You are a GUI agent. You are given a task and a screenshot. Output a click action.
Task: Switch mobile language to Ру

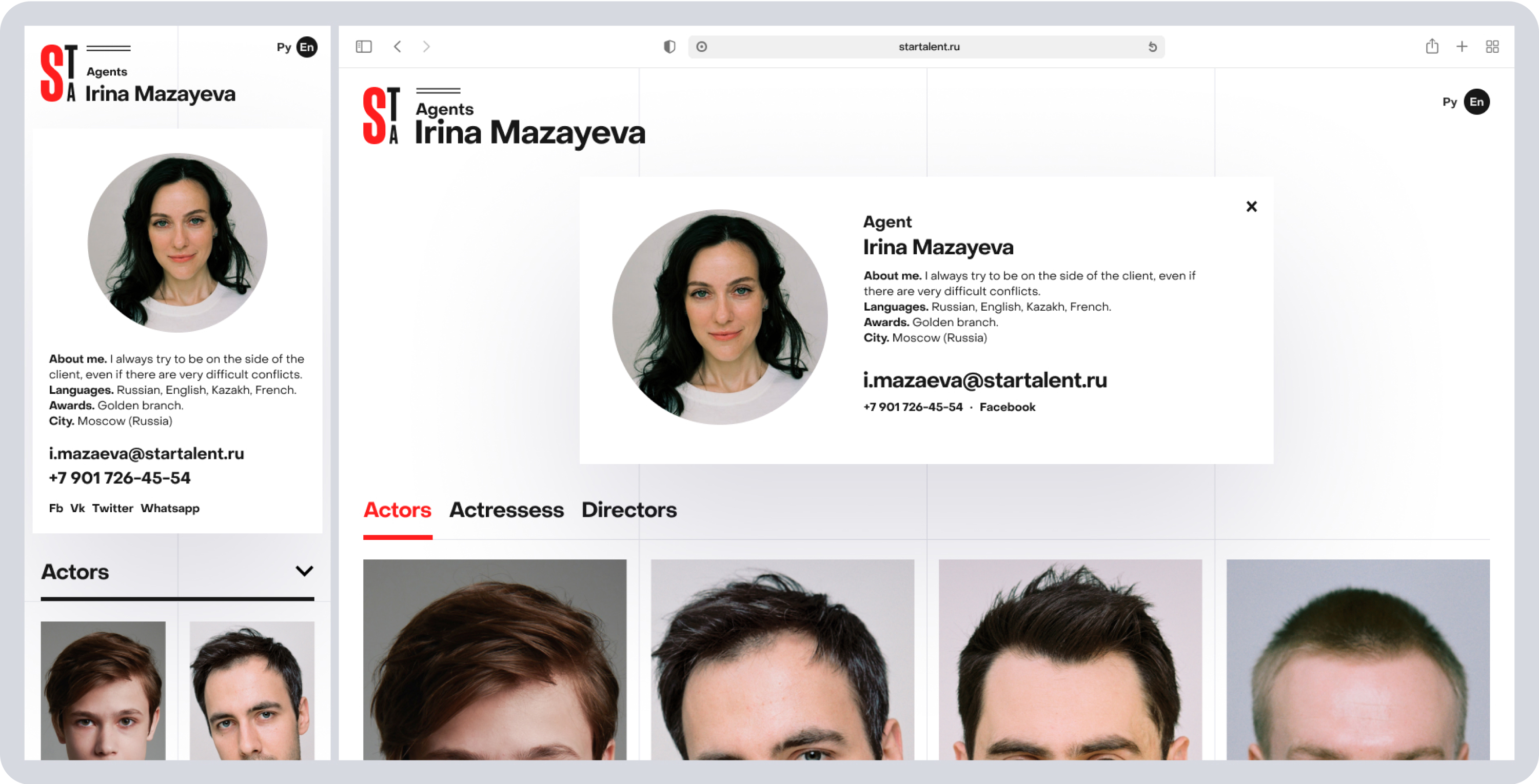[283, 47]
